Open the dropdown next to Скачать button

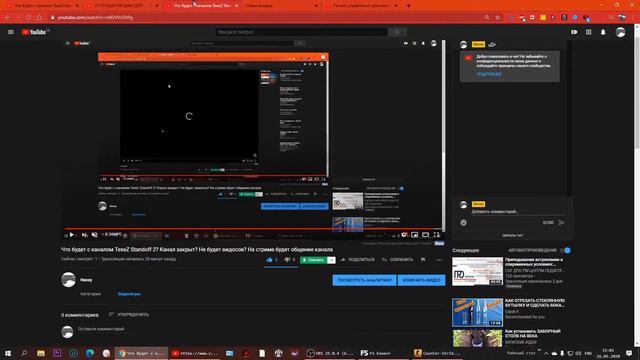point(331,260)
